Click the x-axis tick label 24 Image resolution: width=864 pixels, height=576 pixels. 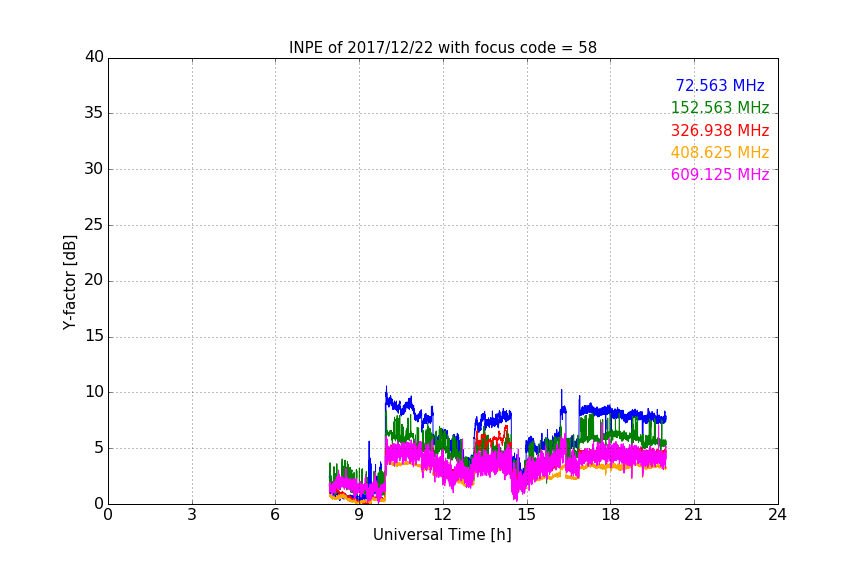click(x=777, y=515)
